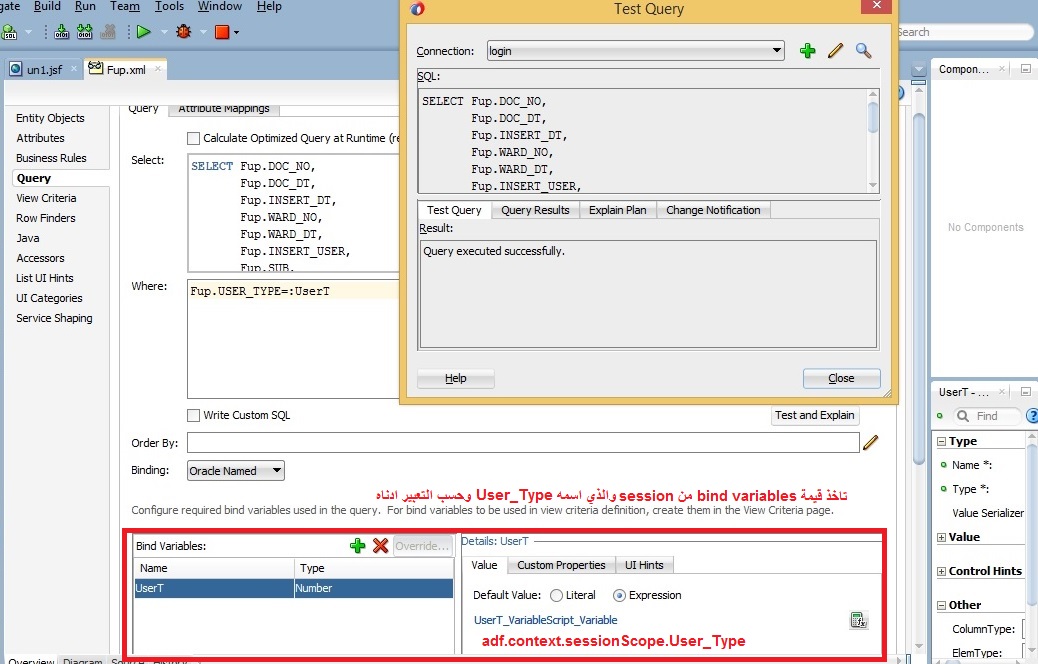
Task: Open the Custom Properties tab
Action: click(x=561, y=565)
